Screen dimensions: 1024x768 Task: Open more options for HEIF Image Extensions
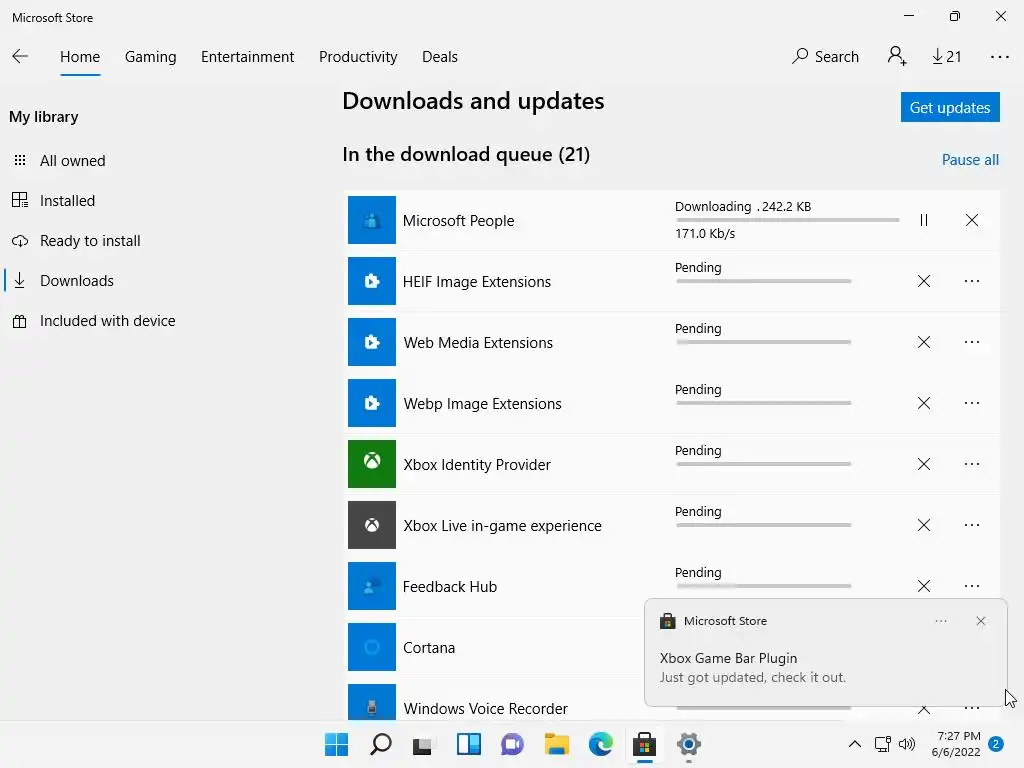pos(972,281)
